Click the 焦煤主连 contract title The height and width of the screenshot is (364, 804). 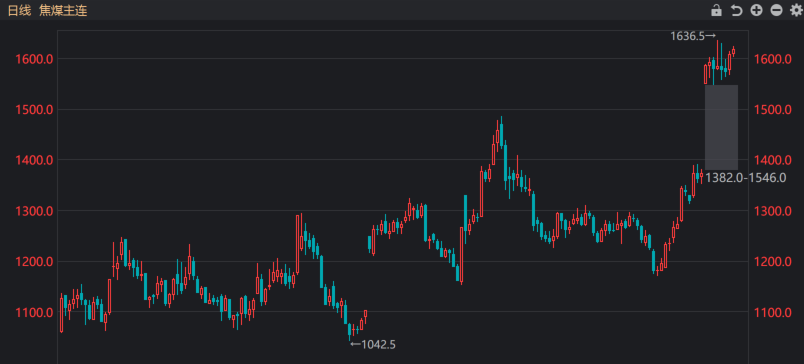pos(63,10)
